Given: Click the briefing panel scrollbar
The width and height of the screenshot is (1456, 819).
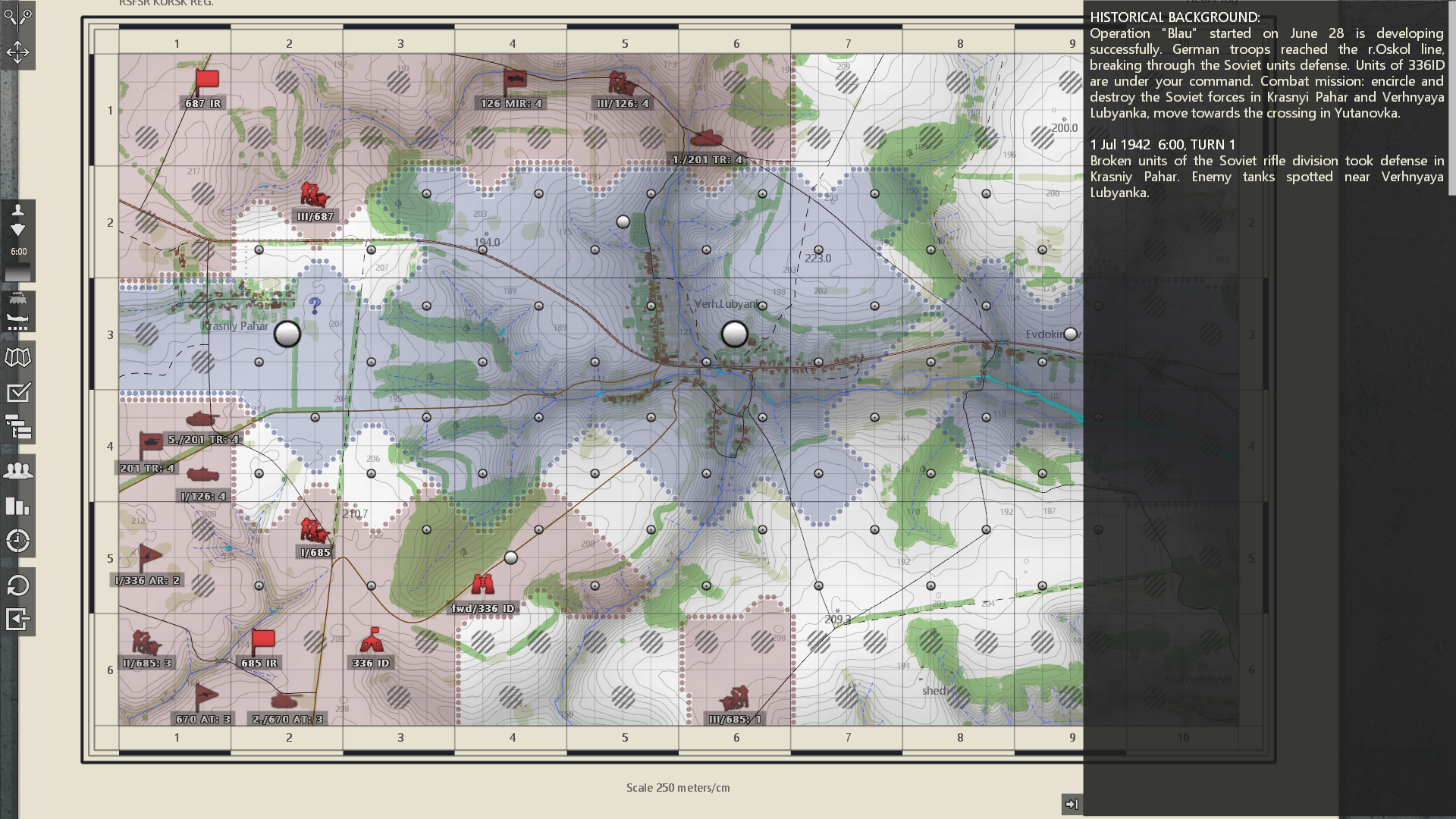Looking at the screenshot, I should 1451,99.
